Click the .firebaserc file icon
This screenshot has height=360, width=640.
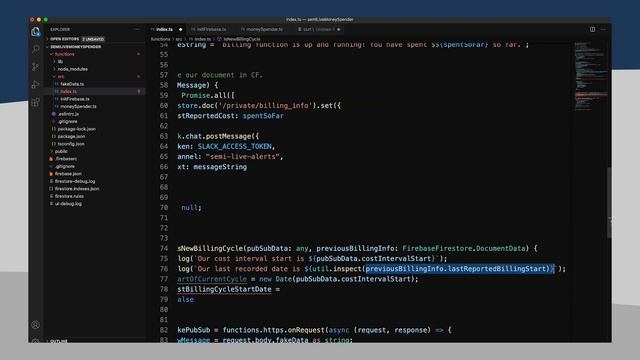51,159
